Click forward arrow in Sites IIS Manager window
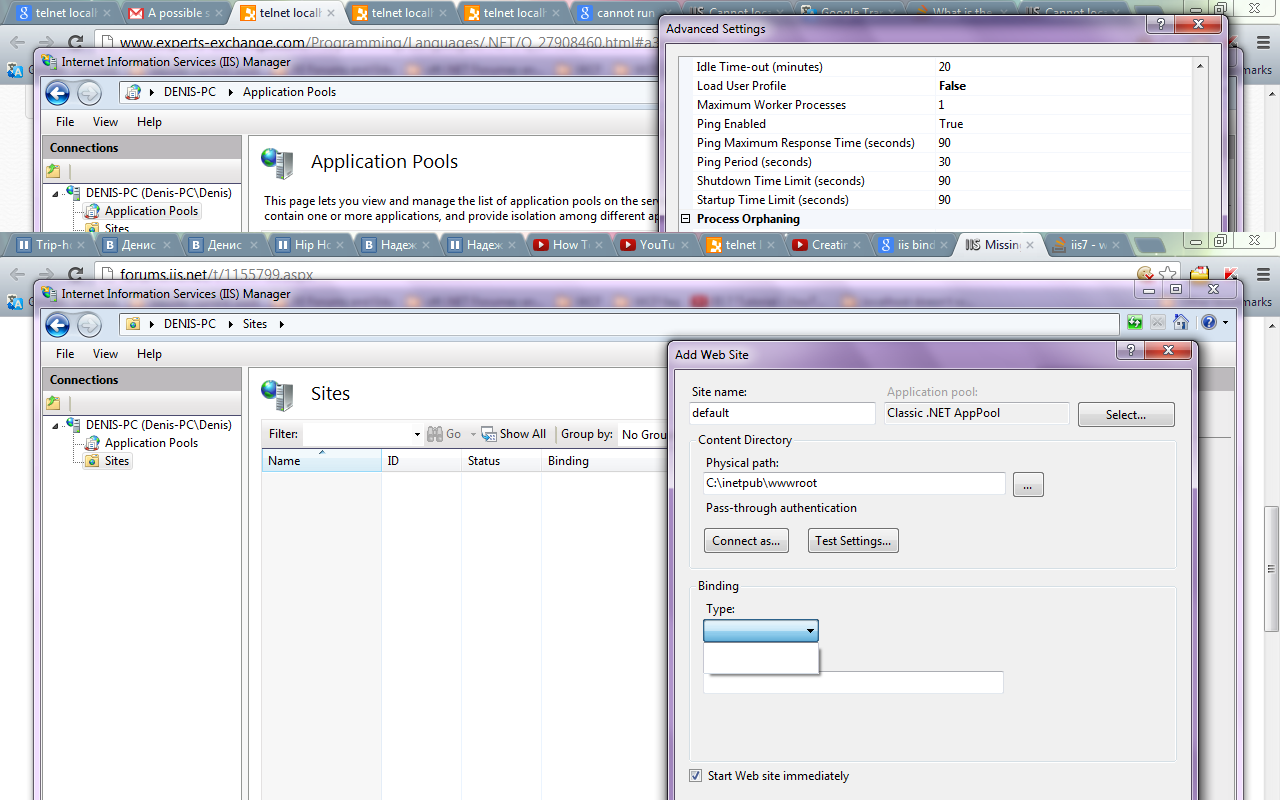1280x800 pixels. click(89, 325)
